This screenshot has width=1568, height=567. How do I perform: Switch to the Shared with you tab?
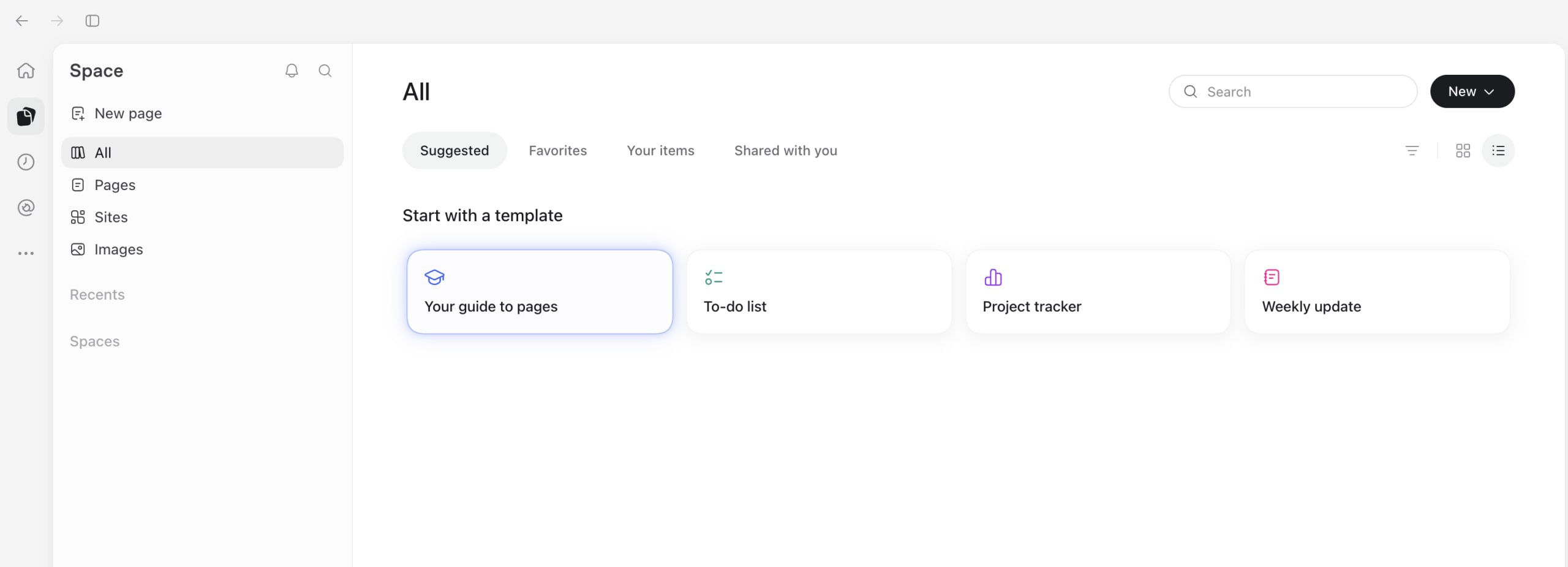786,151
